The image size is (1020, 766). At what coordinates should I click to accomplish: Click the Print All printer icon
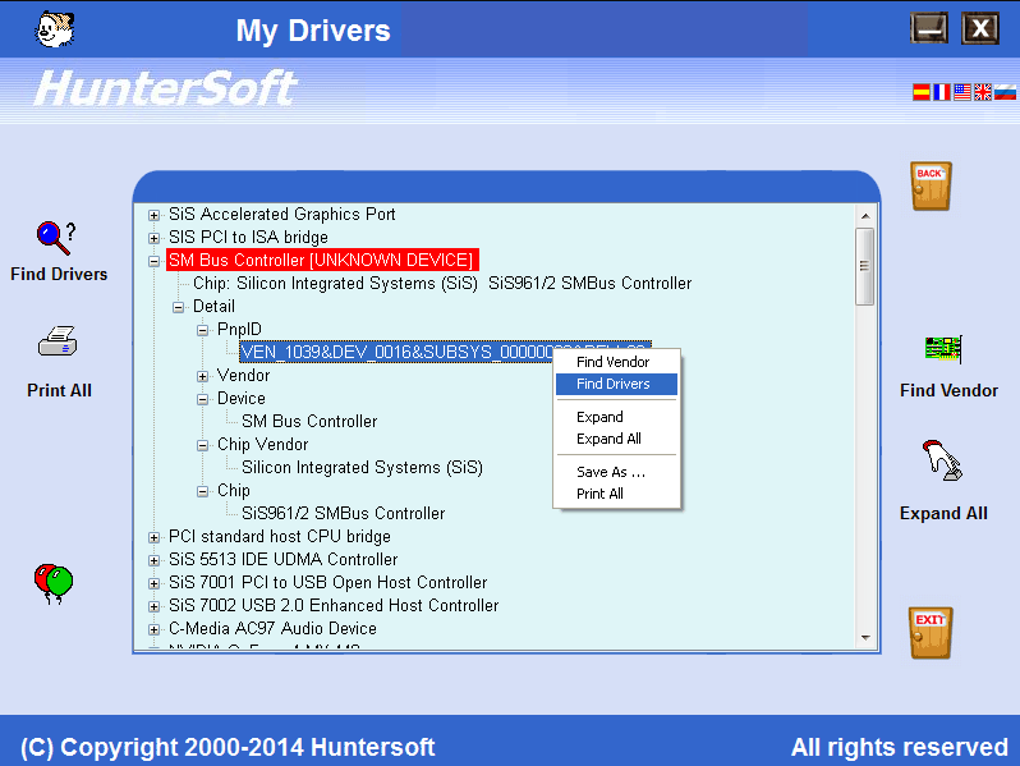[58, 341]
